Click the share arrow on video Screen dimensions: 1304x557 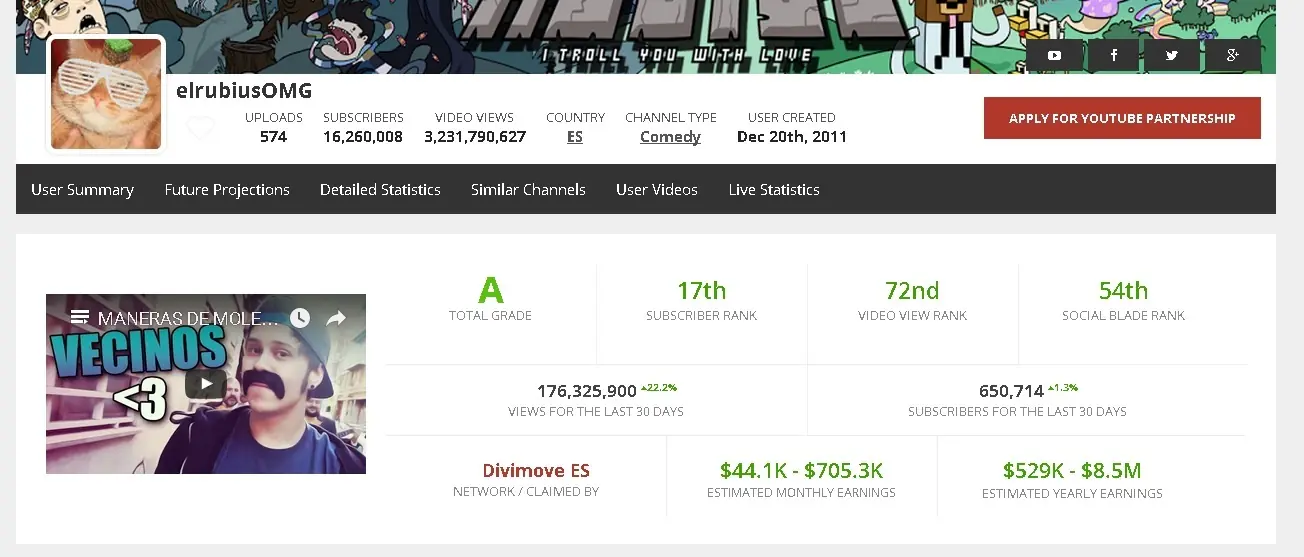tap(336, 318)
